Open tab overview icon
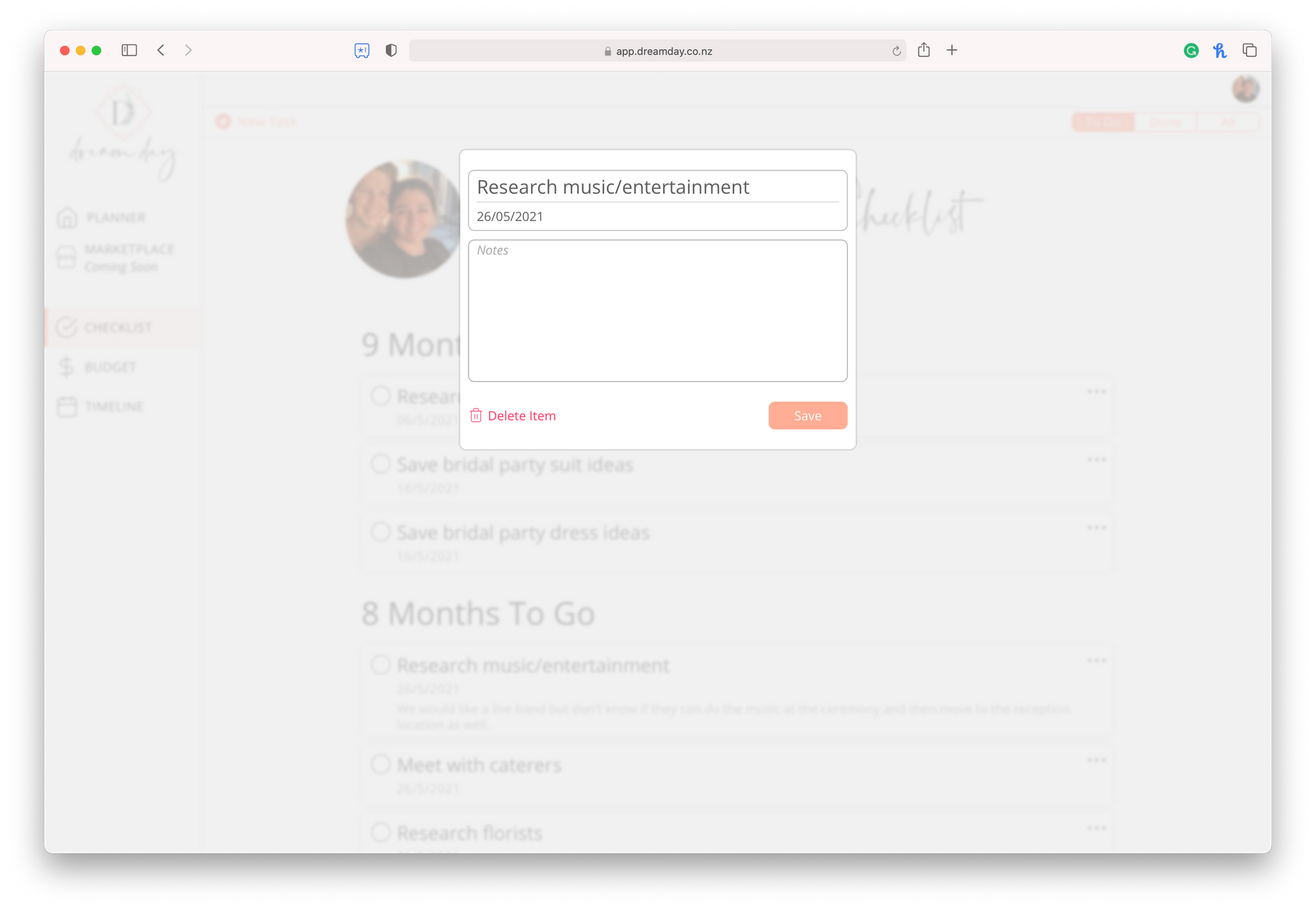1316x912 pixels. (1250, 50)
